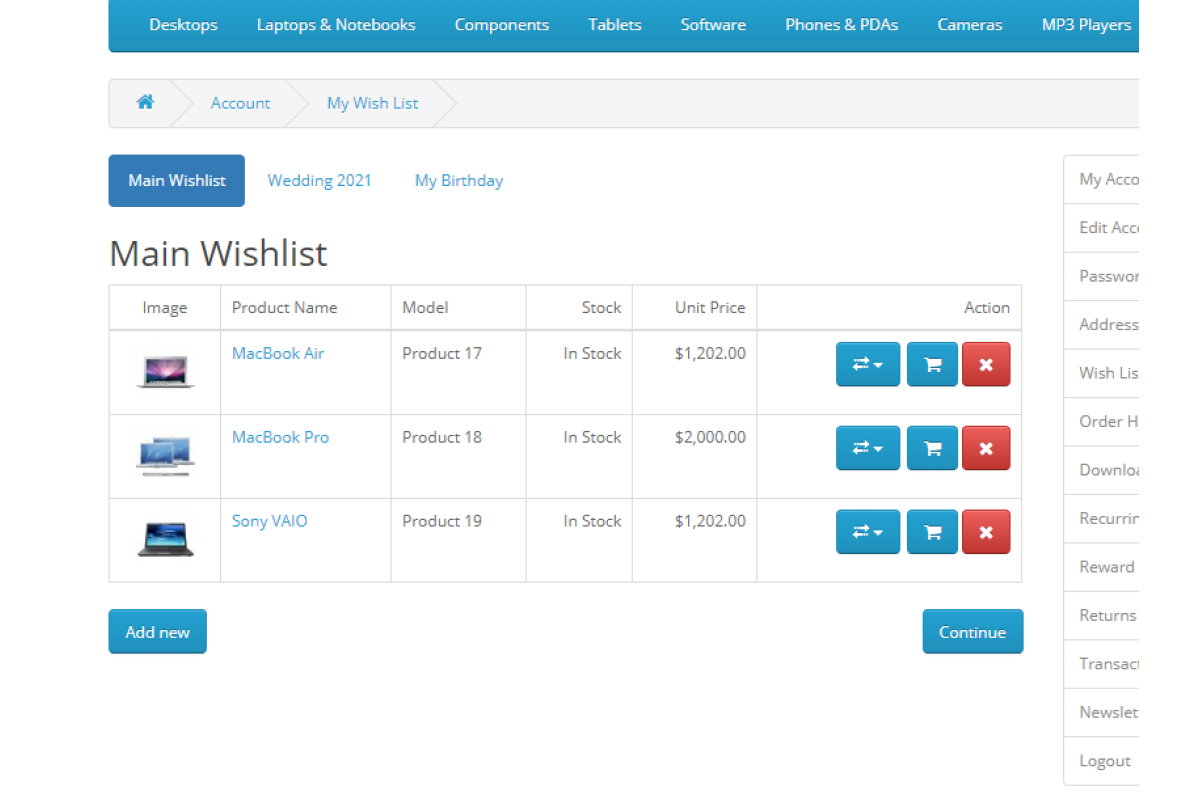Click Logout in the sidebar

tap(1104, 761)
